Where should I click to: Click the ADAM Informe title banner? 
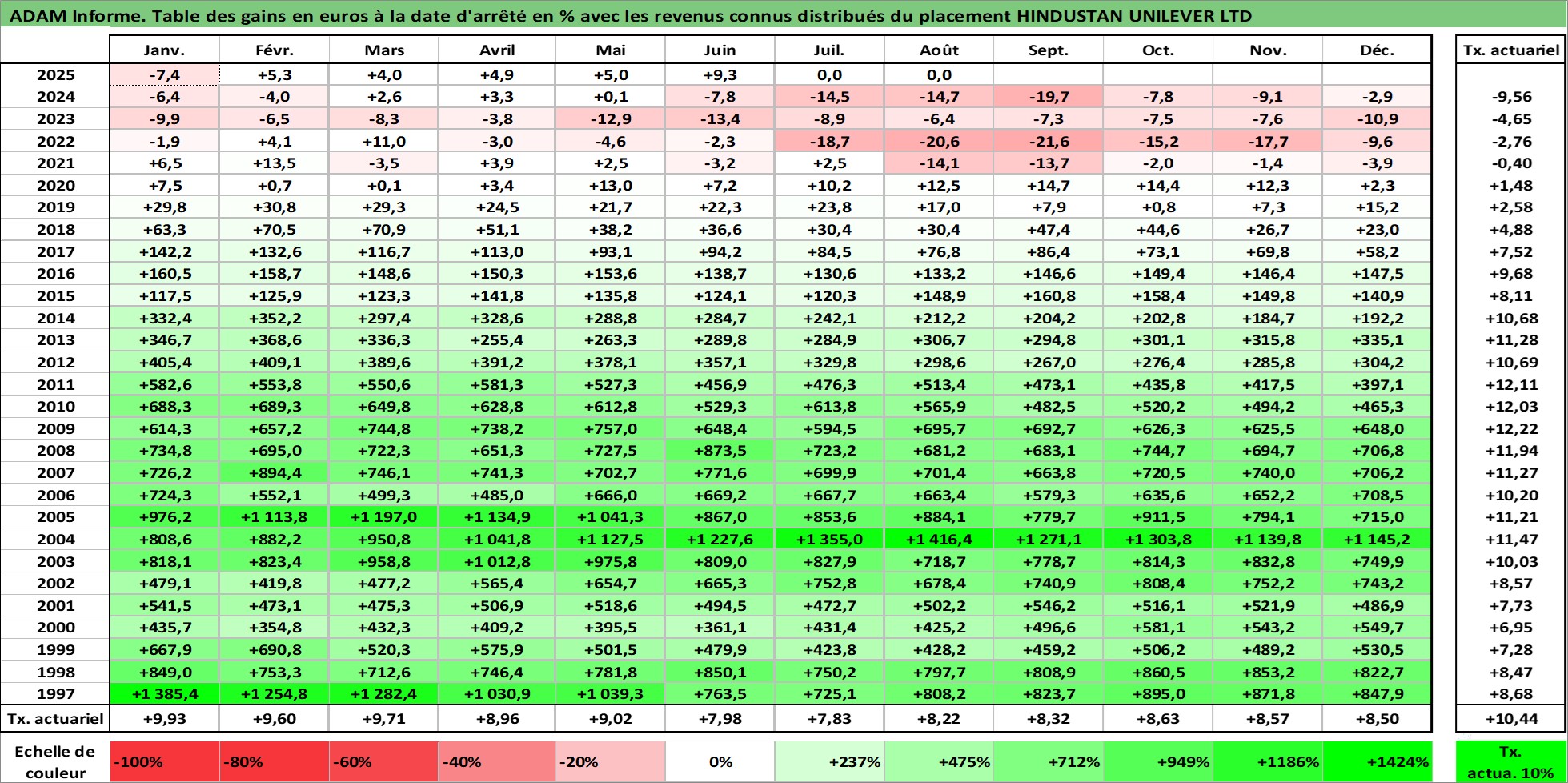click(784, 15)
